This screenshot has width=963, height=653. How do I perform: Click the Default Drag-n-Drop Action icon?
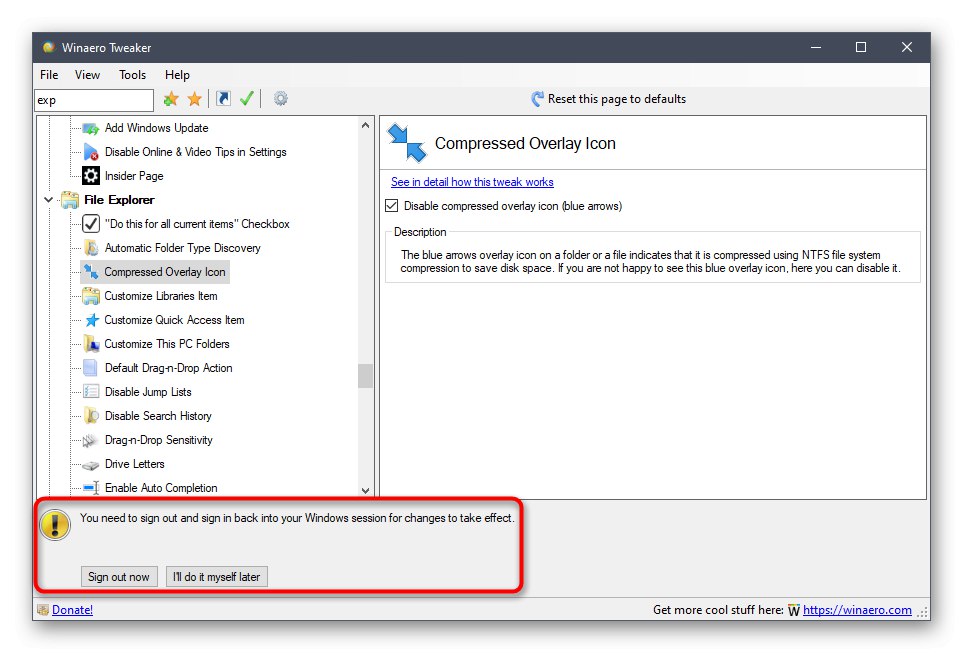(90, 368)
